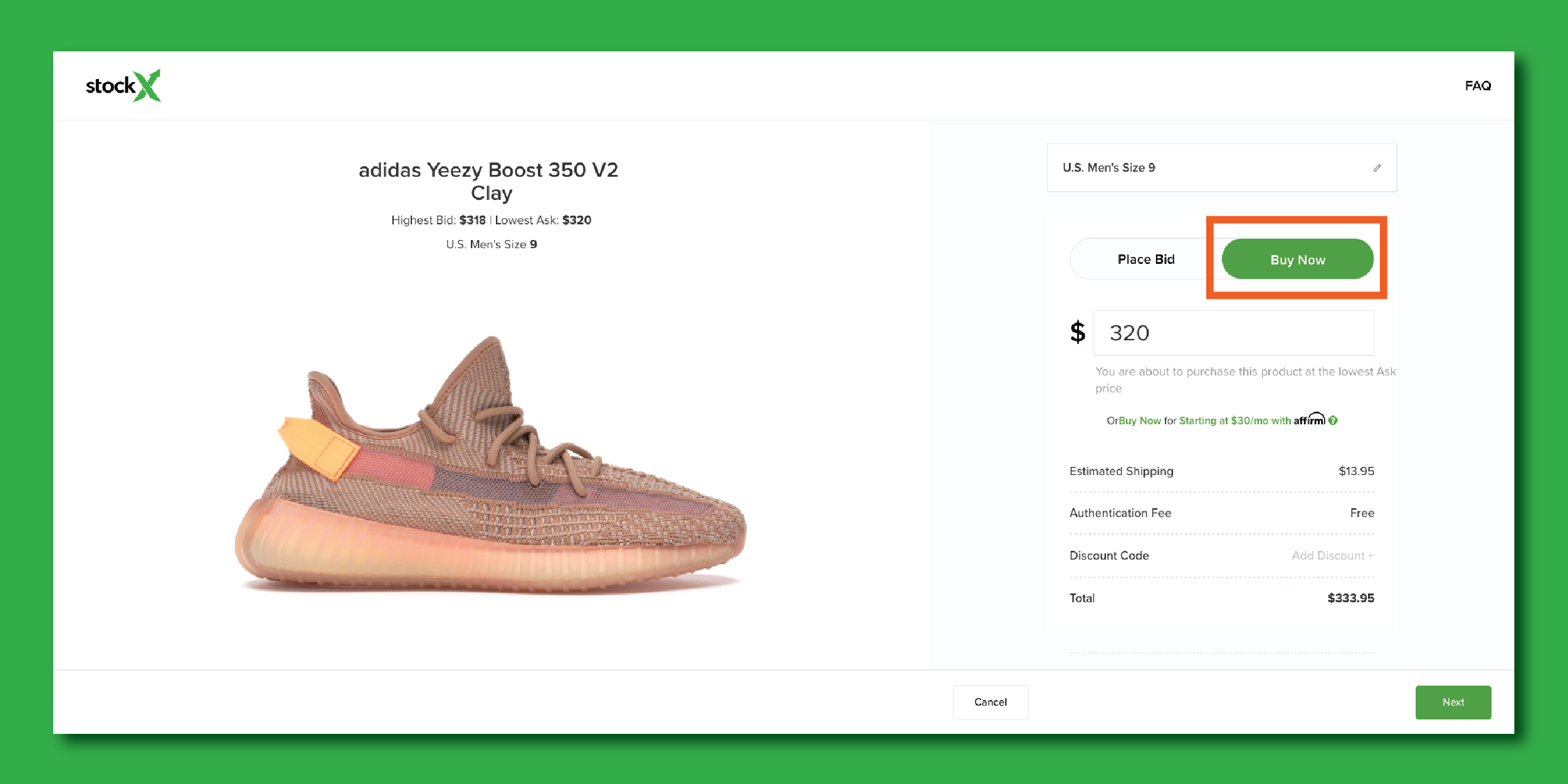The height and width of the screenshot is (784, 1568).
Task: Click the StockX logo
Action: pos(123,86)
